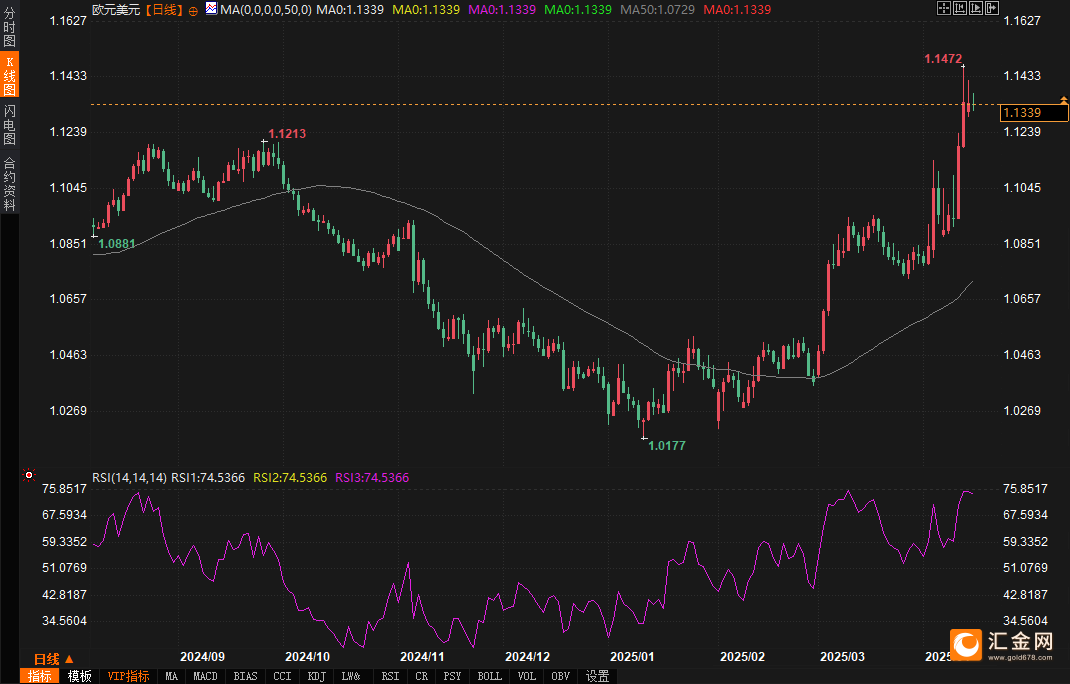Open the 设置 settings button

pos(598,676)
